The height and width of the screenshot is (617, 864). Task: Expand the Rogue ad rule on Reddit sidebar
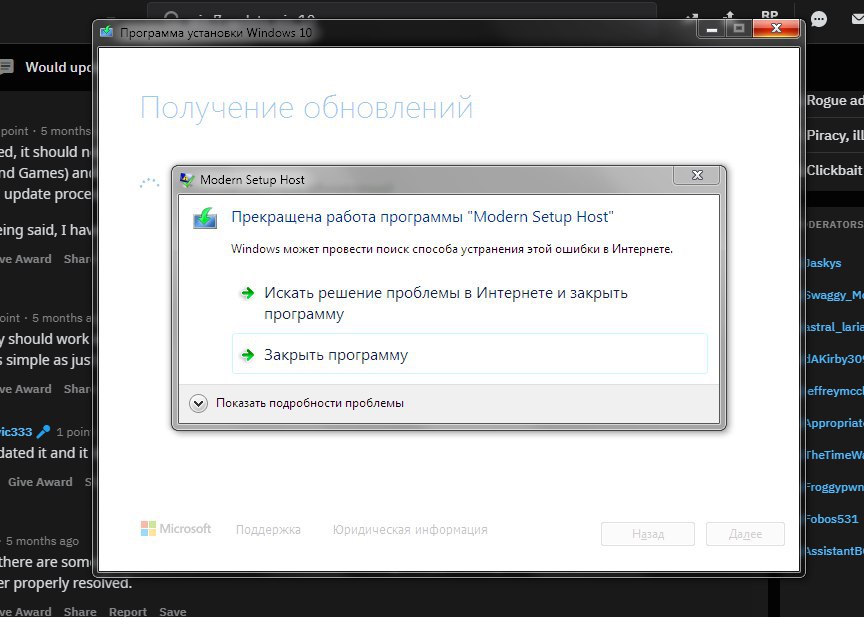coord(835,100)
